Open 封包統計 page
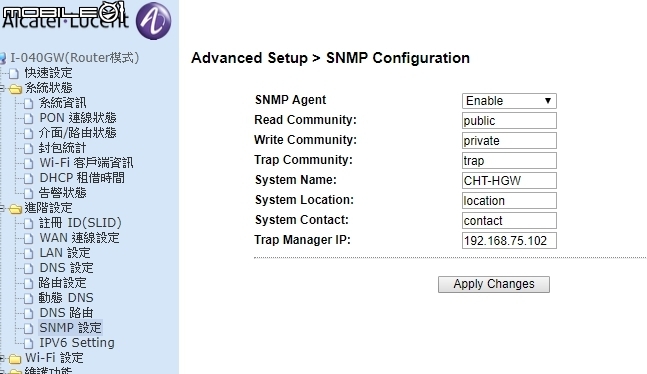 pos(63,148)
